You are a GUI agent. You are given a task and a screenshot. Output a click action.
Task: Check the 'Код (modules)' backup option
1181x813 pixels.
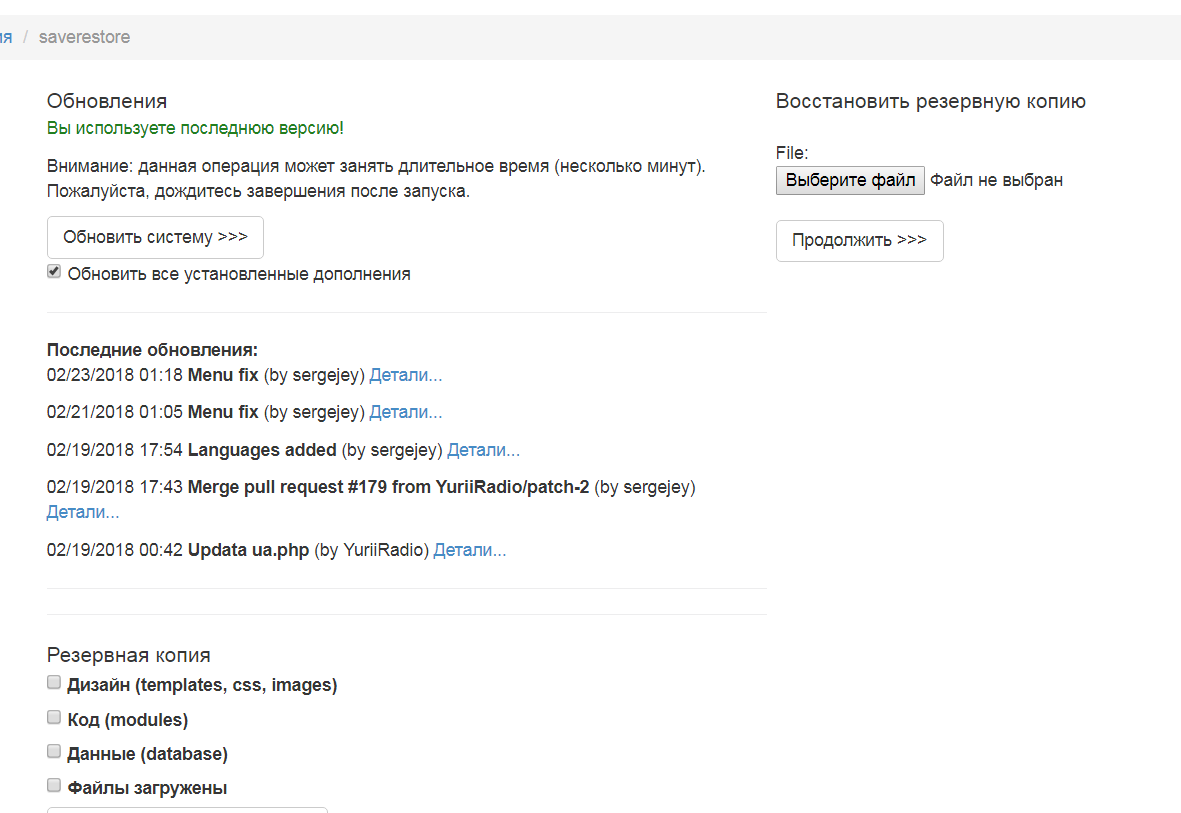54,718
